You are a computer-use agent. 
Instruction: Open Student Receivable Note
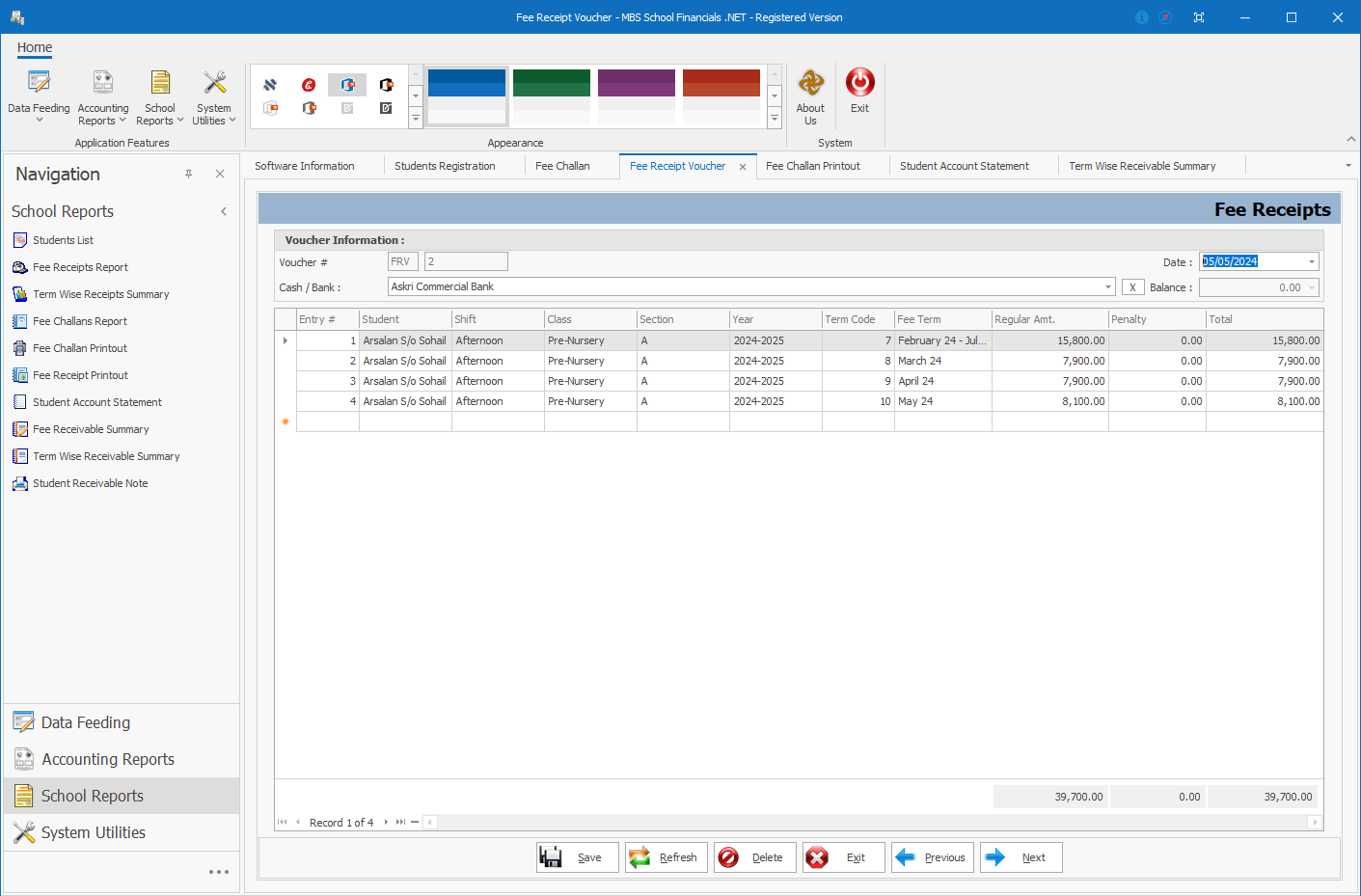coord(90,483)
